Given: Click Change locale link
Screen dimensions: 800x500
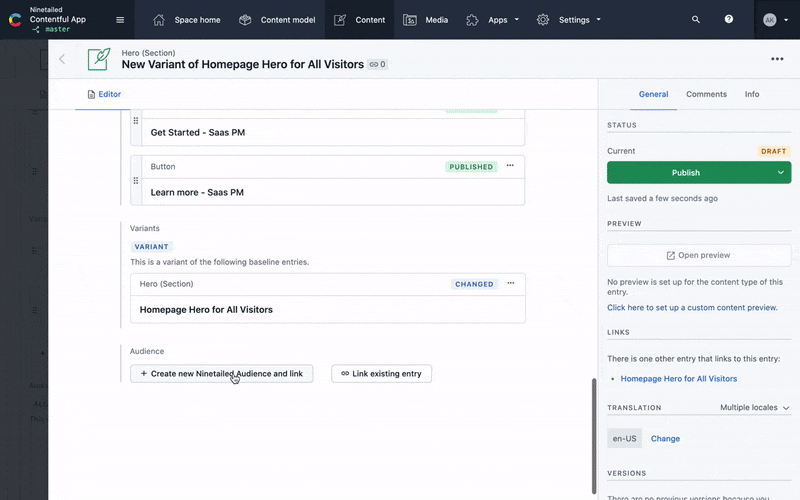Looking at the screenshot, I should coord(665,438).
